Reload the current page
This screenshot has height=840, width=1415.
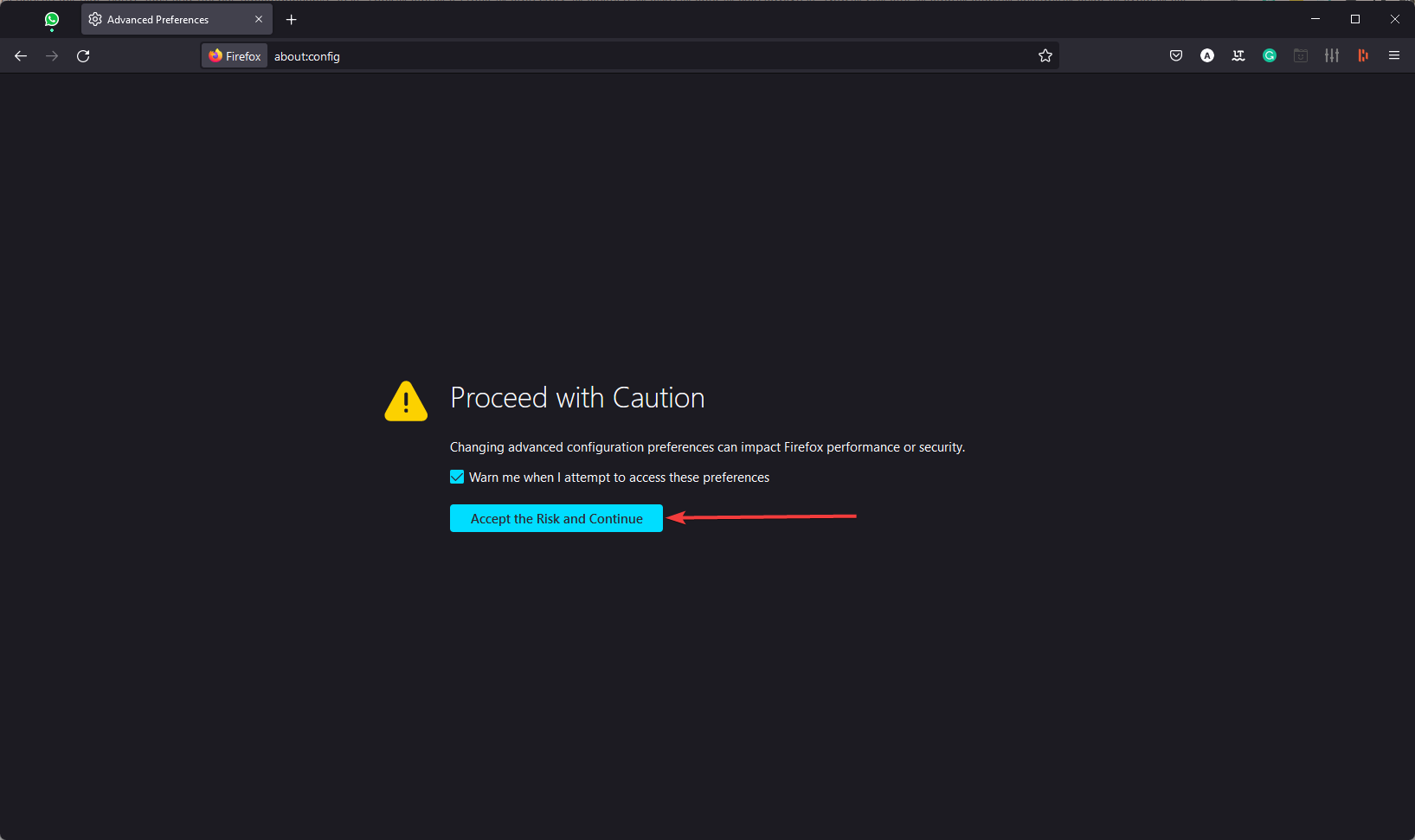coord(83,55)
